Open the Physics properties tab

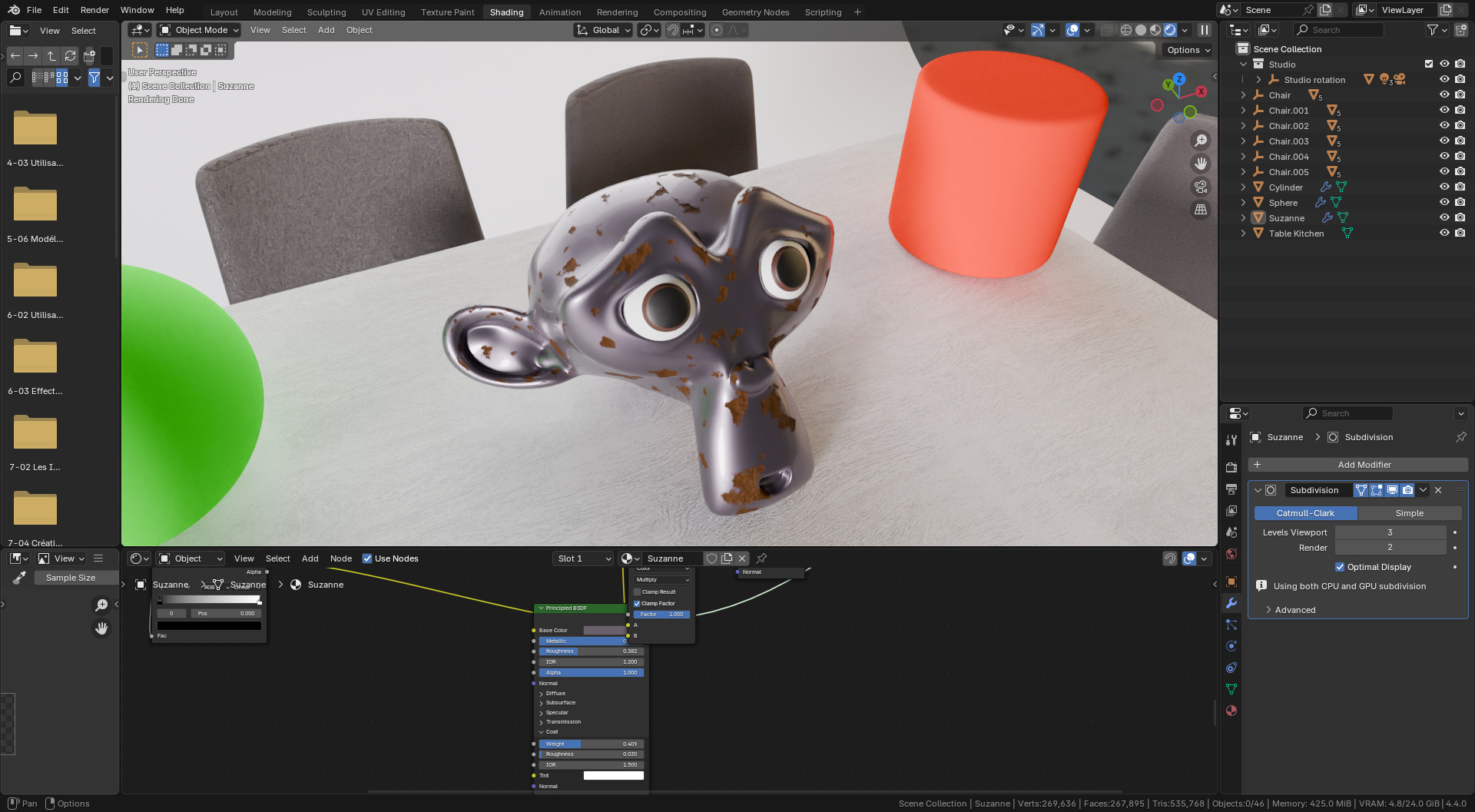pyautogui.click(x=1231, y=646)
